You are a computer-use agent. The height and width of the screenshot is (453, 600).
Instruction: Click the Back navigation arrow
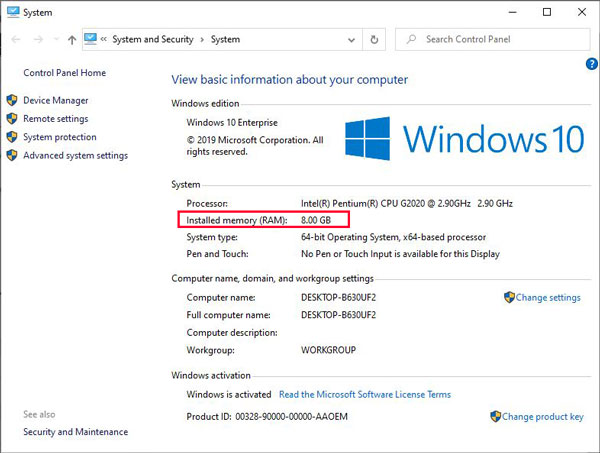16,39
